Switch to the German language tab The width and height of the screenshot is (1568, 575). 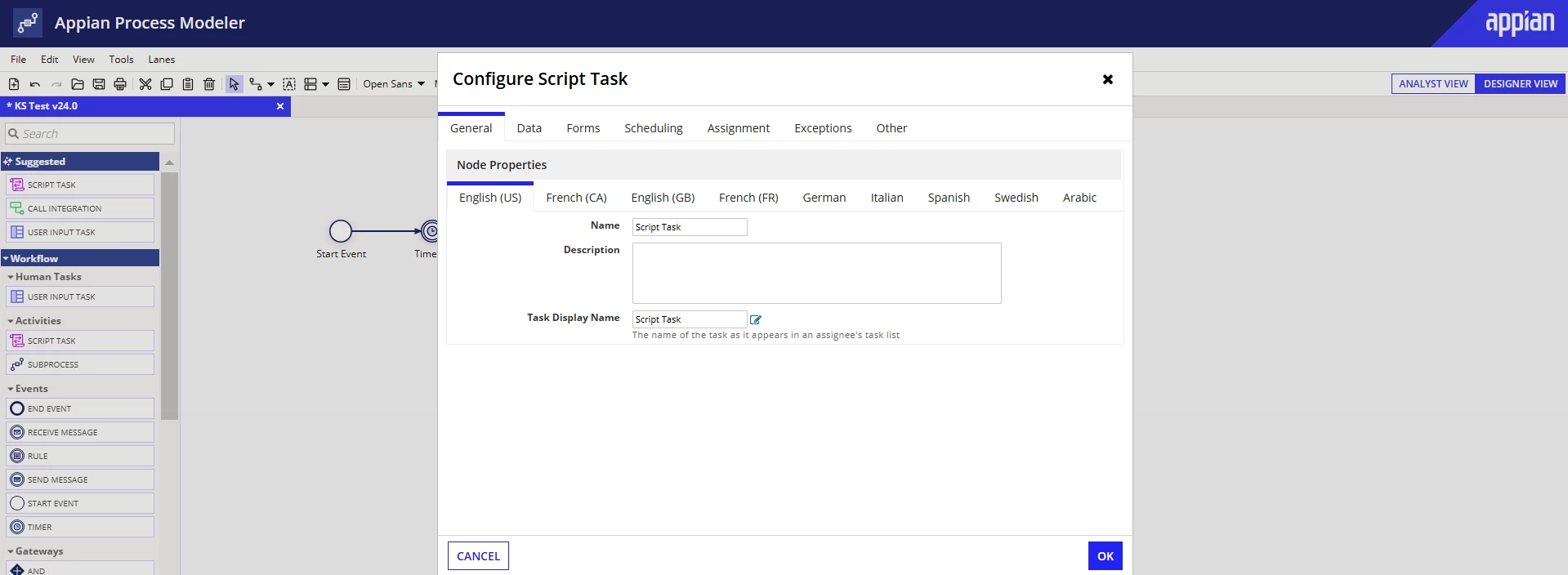(824, 198)
